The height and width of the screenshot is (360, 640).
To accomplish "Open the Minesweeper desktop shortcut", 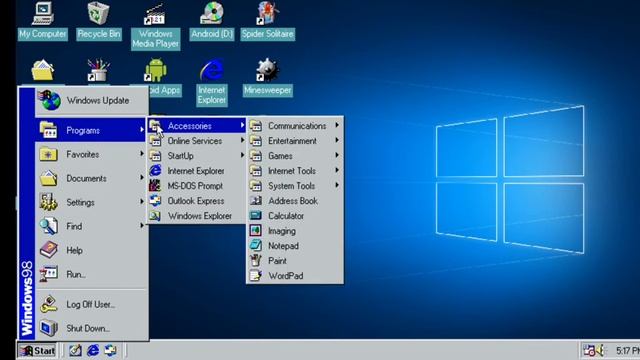I will point(268,78).
